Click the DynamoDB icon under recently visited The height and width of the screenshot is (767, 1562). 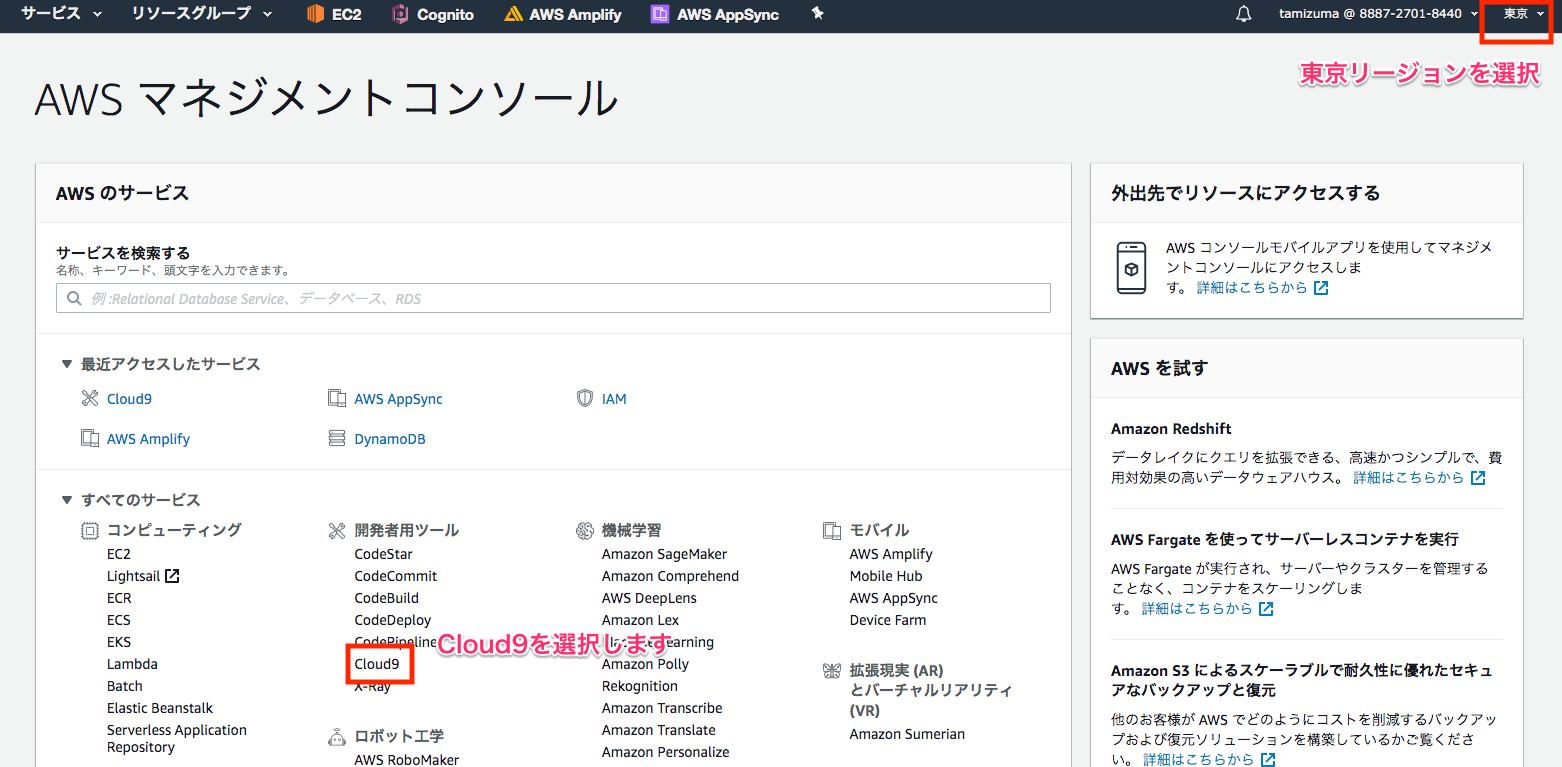click(337, 438)
